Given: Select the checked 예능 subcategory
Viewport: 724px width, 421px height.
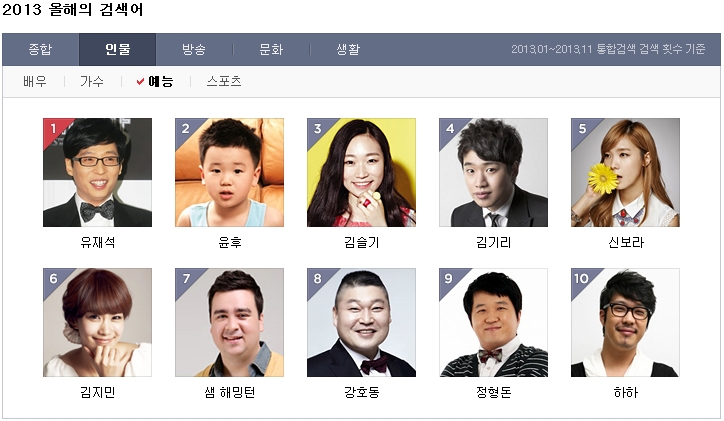Looking at the screenshot, I should coord(156,82).
